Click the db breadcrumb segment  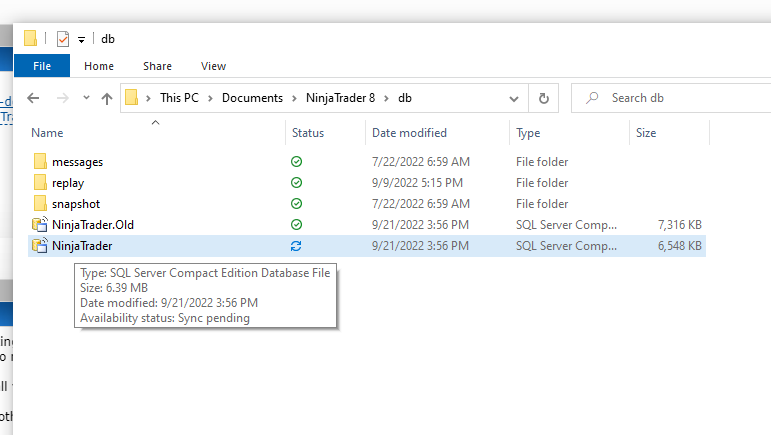point(405,98)
